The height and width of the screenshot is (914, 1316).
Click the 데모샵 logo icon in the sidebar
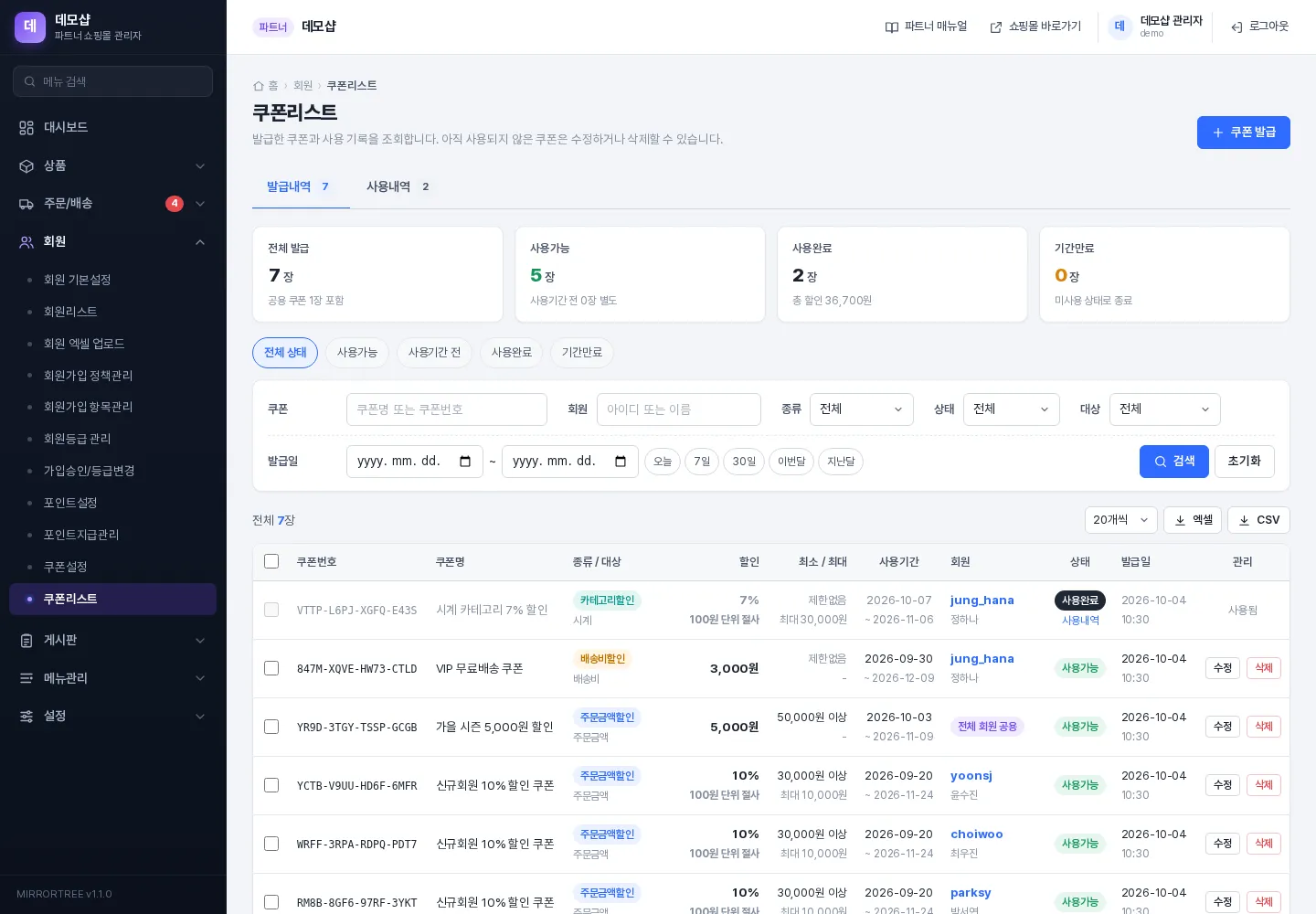[30, 27]
